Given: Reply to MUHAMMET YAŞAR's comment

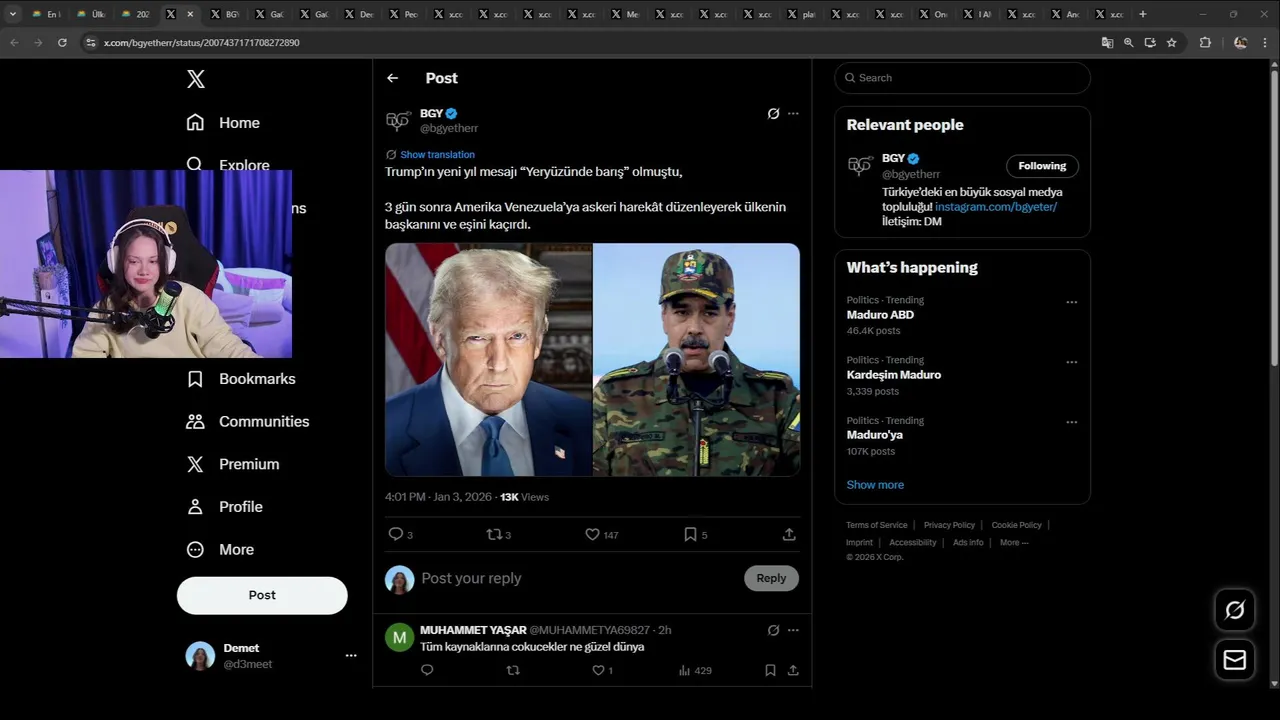Looking at the screenshot, I should pyautogui.click(x=427, y=671).
